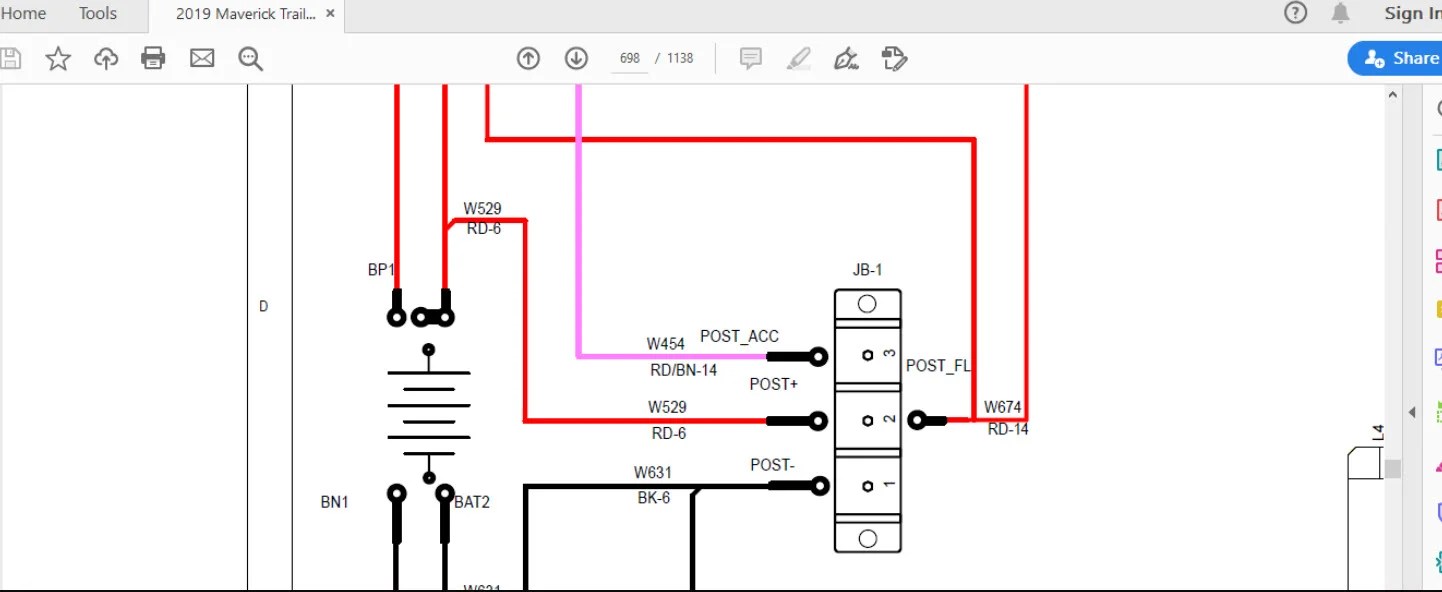1442x592 pixels.
Task: Click the JB-1 label in diagram
Action: pos(867,270)
